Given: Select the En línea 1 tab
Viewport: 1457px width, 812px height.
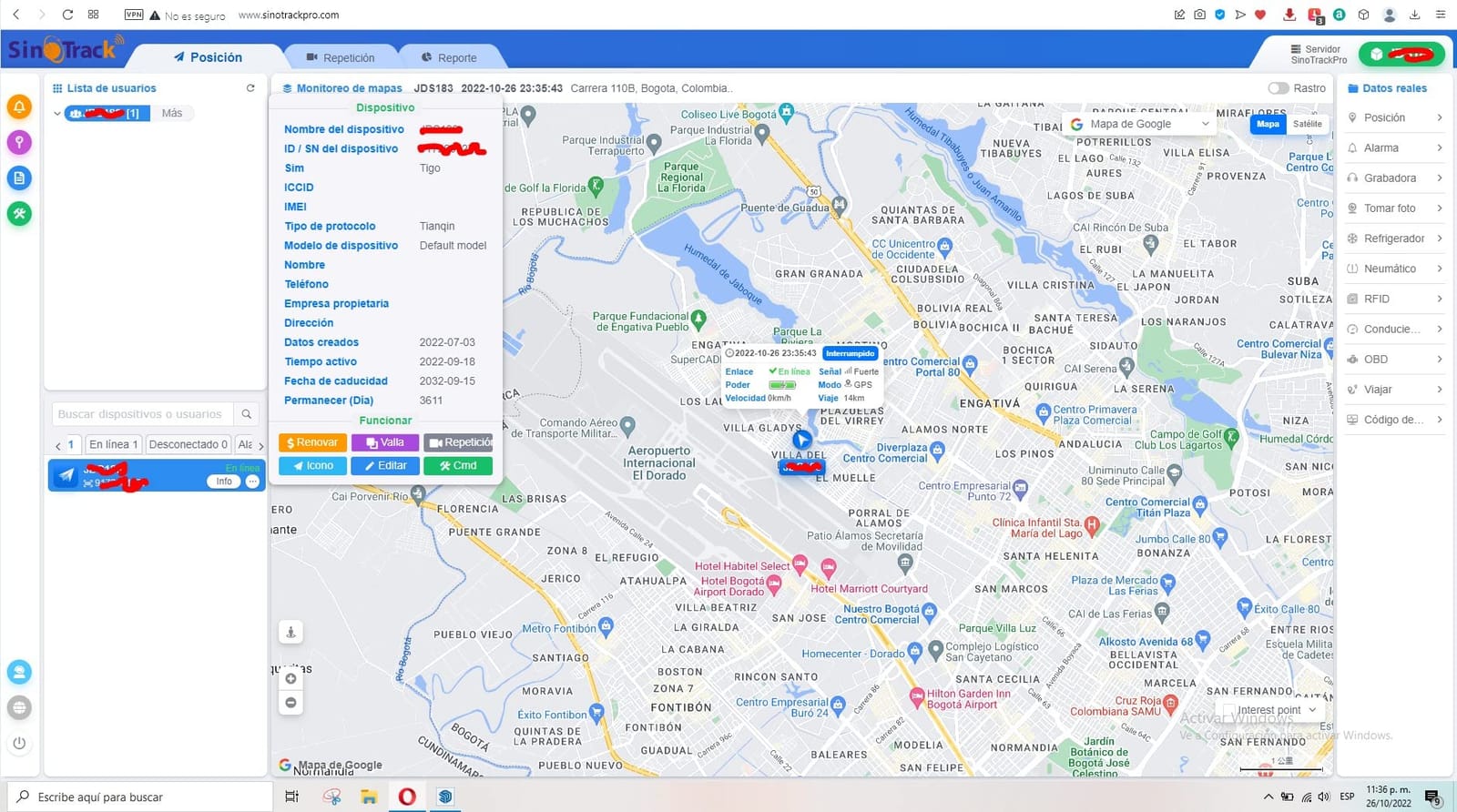Looking at the screenshot, I should (113, 444).
